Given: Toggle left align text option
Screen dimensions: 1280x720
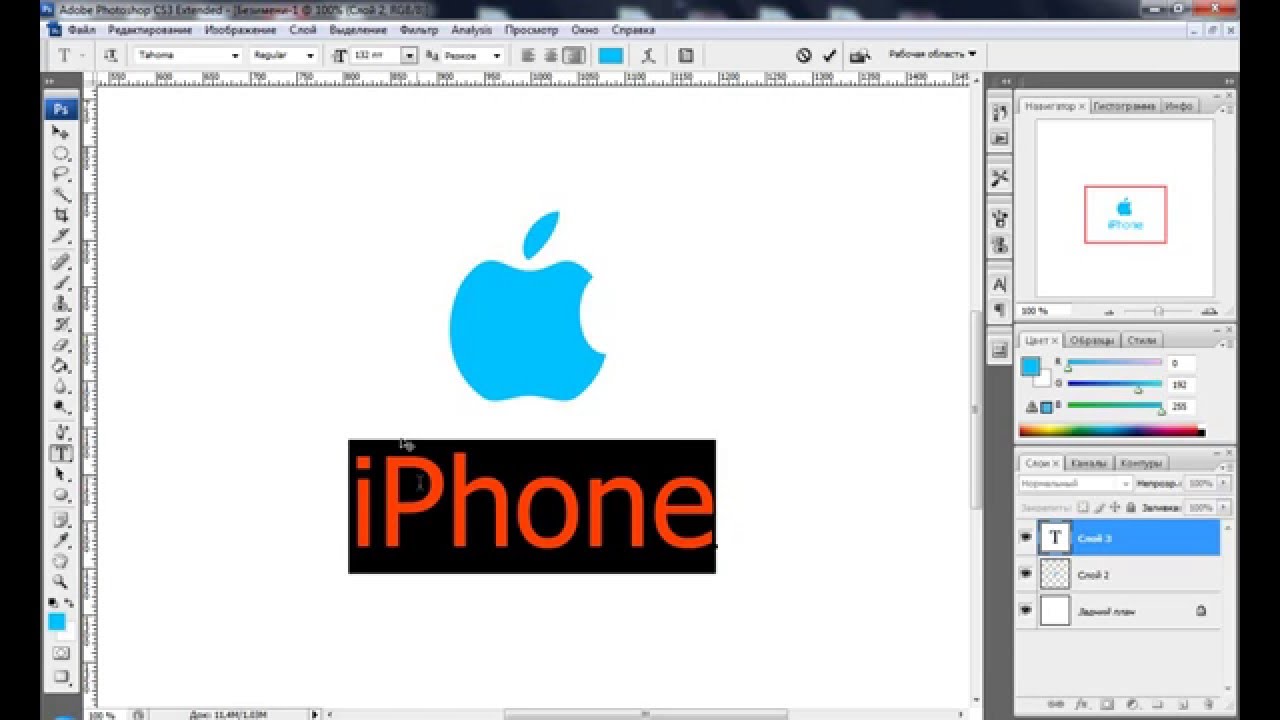Looking at the screenshot, I should 528,56.
